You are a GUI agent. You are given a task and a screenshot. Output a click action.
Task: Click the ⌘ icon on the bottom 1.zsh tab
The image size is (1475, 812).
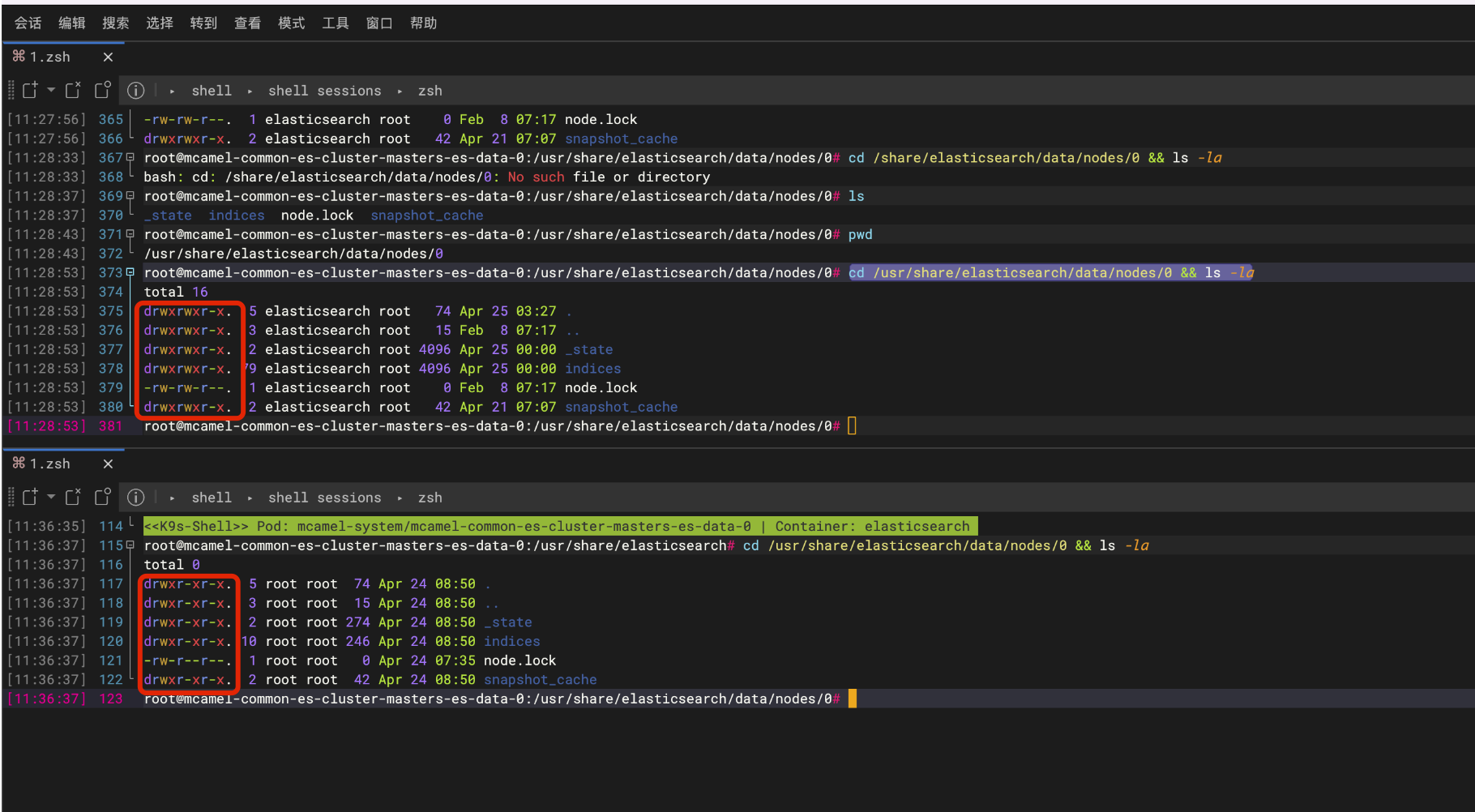[x=18, y=464]
